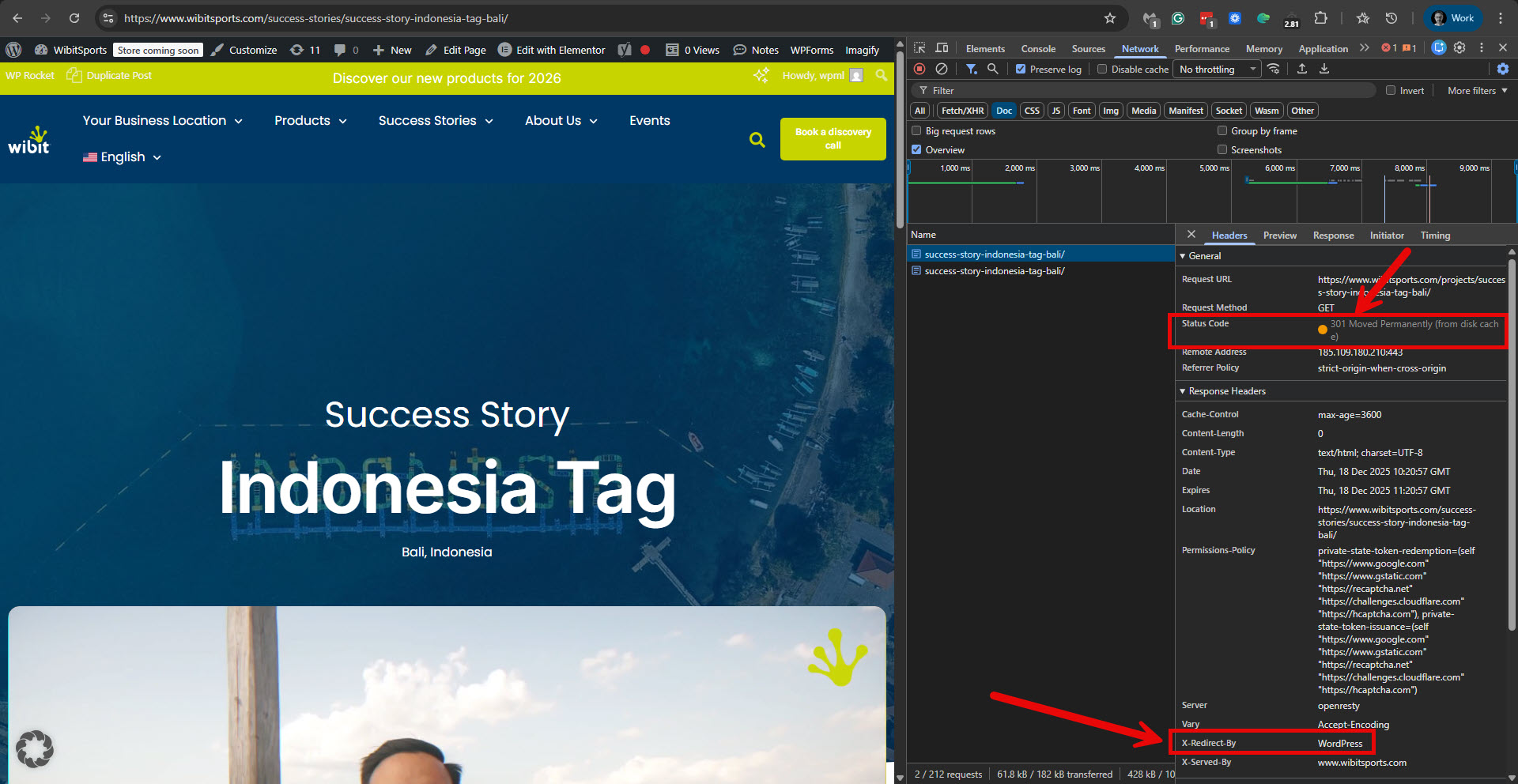Click Edit with Elementor link

coord(560,50)
